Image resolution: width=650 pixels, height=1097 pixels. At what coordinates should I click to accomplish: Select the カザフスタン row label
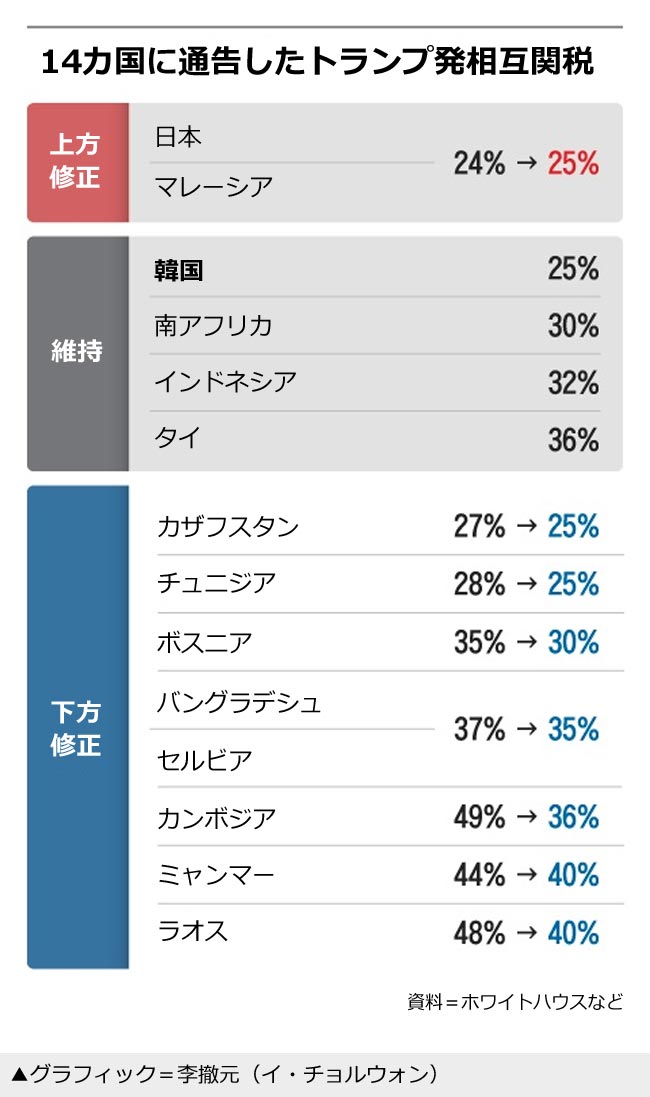[x=227, y=527]
